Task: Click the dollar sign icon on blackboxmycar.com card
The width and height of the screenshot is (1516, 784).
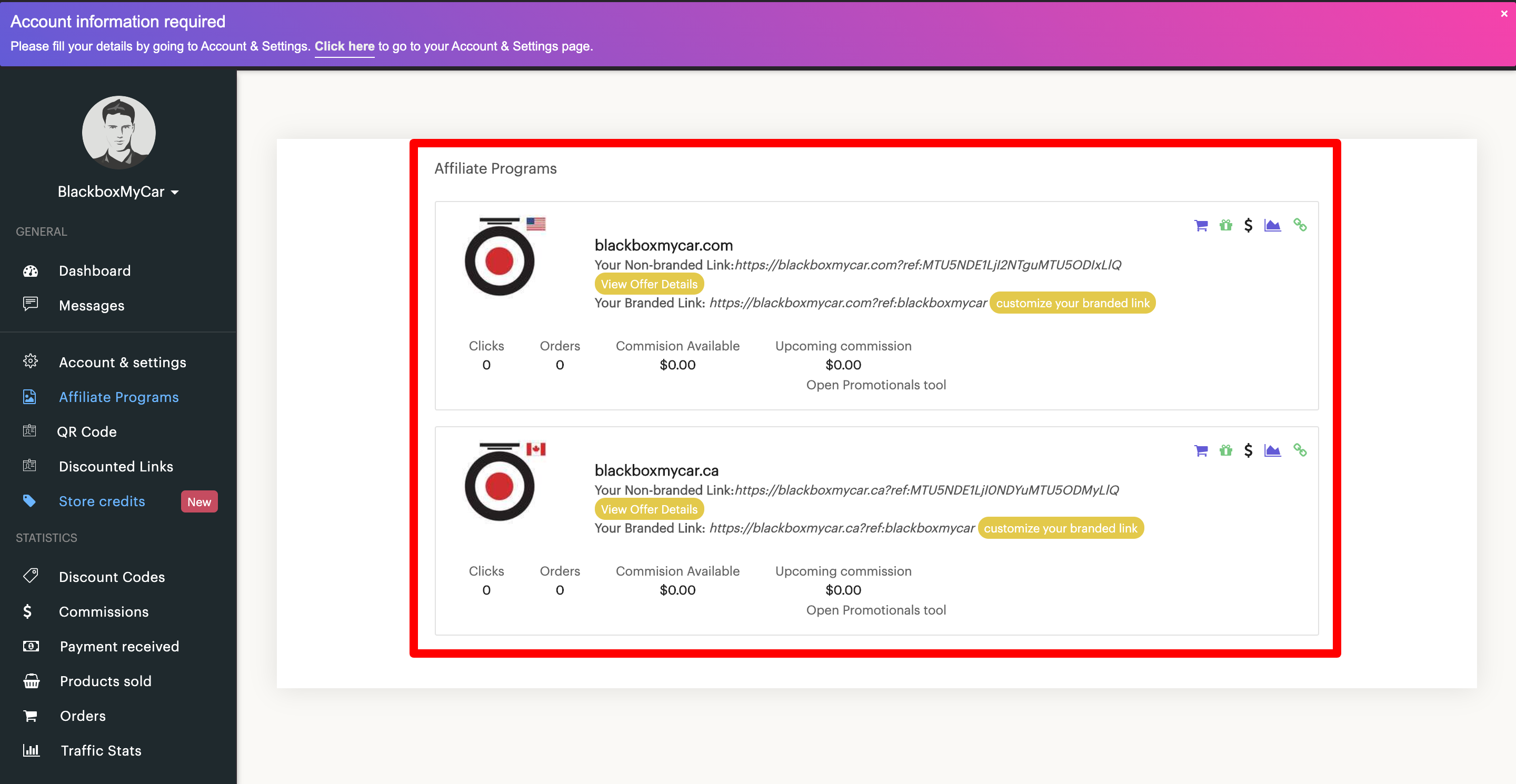Action: pos(1248,225)
